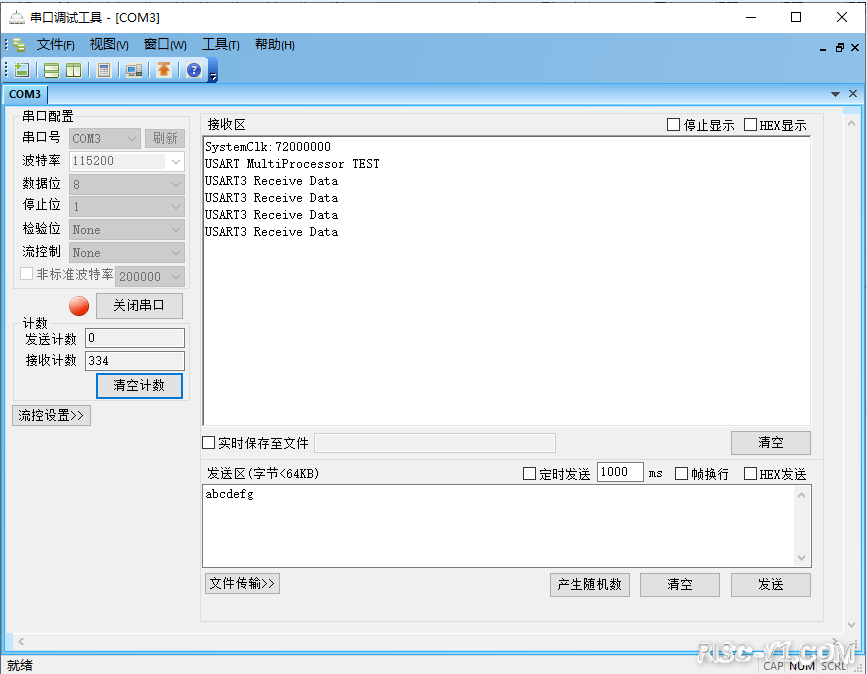Viewport: 867px width, 674px height.
Task: Open the 工具(T) menu
Action: [x=220, y=45]
